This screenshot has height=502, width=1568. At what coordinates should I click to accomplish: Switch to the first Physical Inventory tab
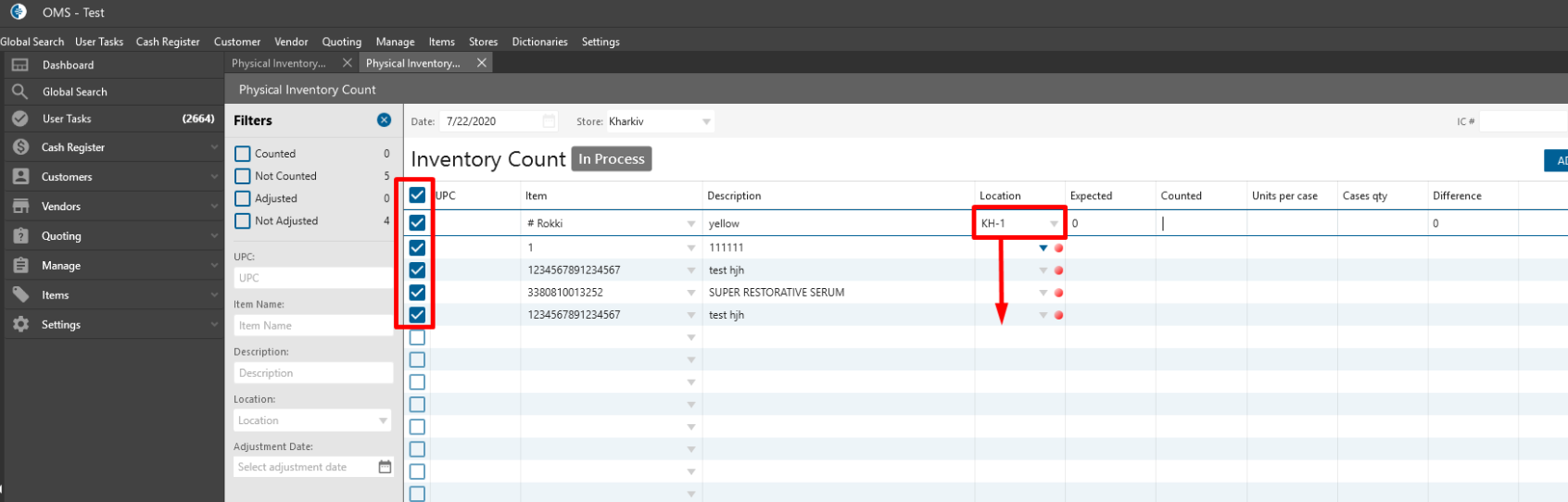[279, 63]
